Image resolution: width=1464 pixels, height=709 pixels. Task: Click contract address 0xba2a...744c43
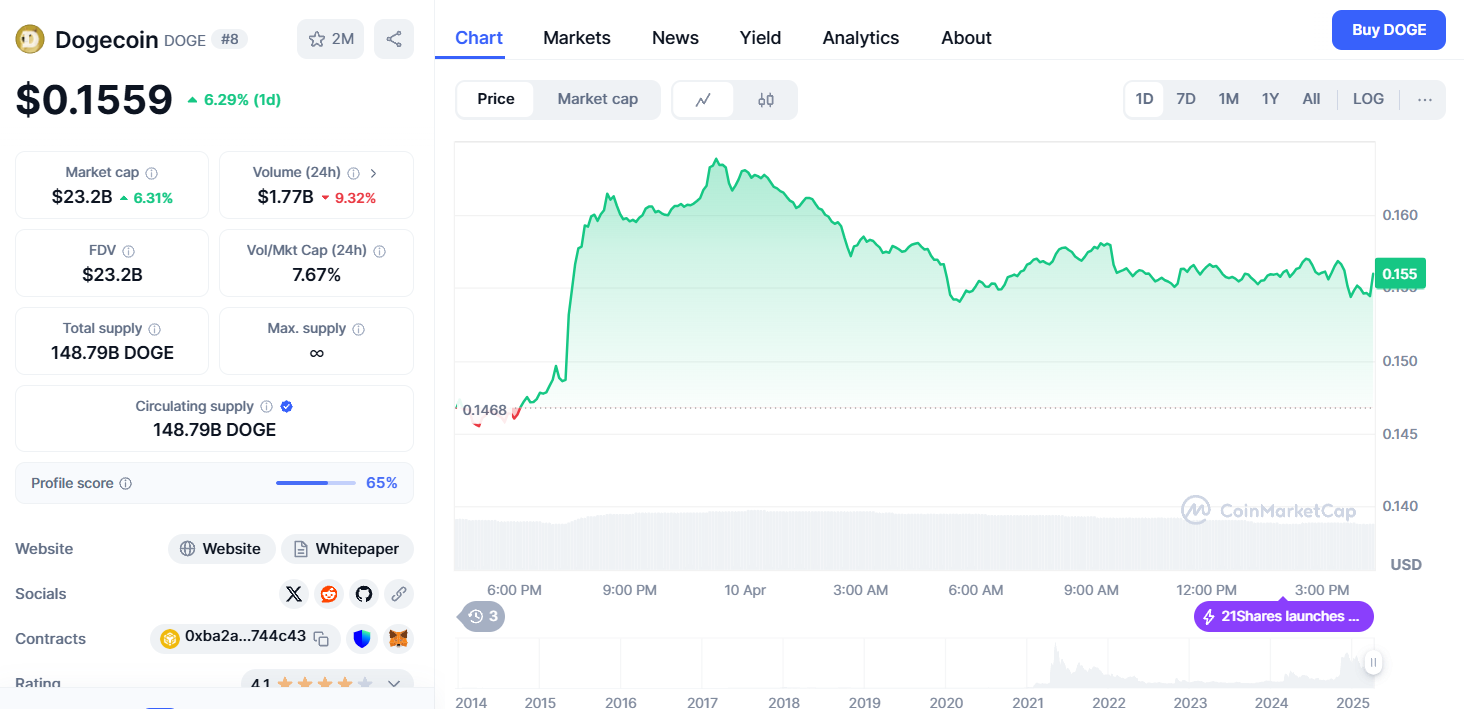point(245,637)
